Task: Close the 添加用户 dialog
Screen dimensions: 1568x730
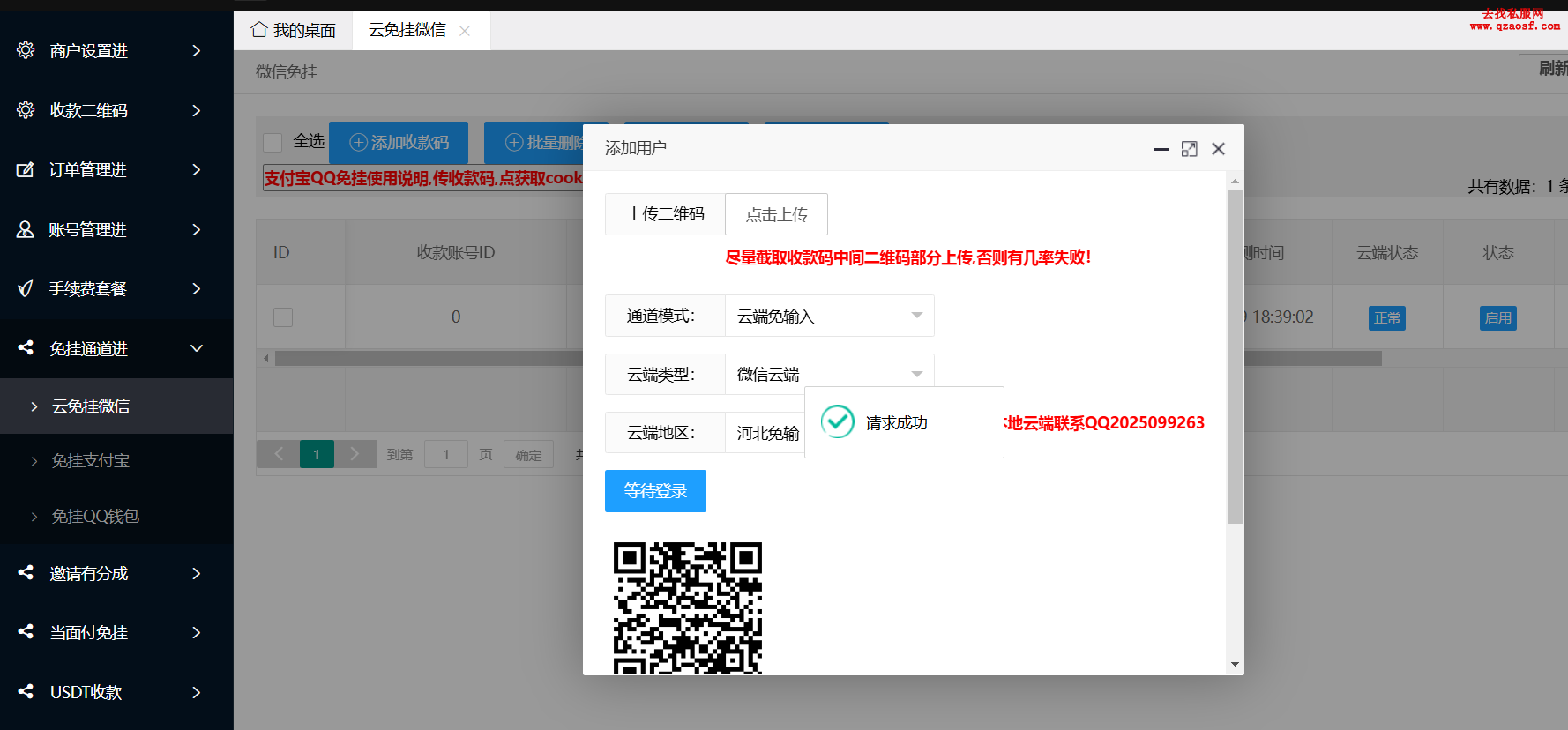Action: click(x=1219, y=149)
